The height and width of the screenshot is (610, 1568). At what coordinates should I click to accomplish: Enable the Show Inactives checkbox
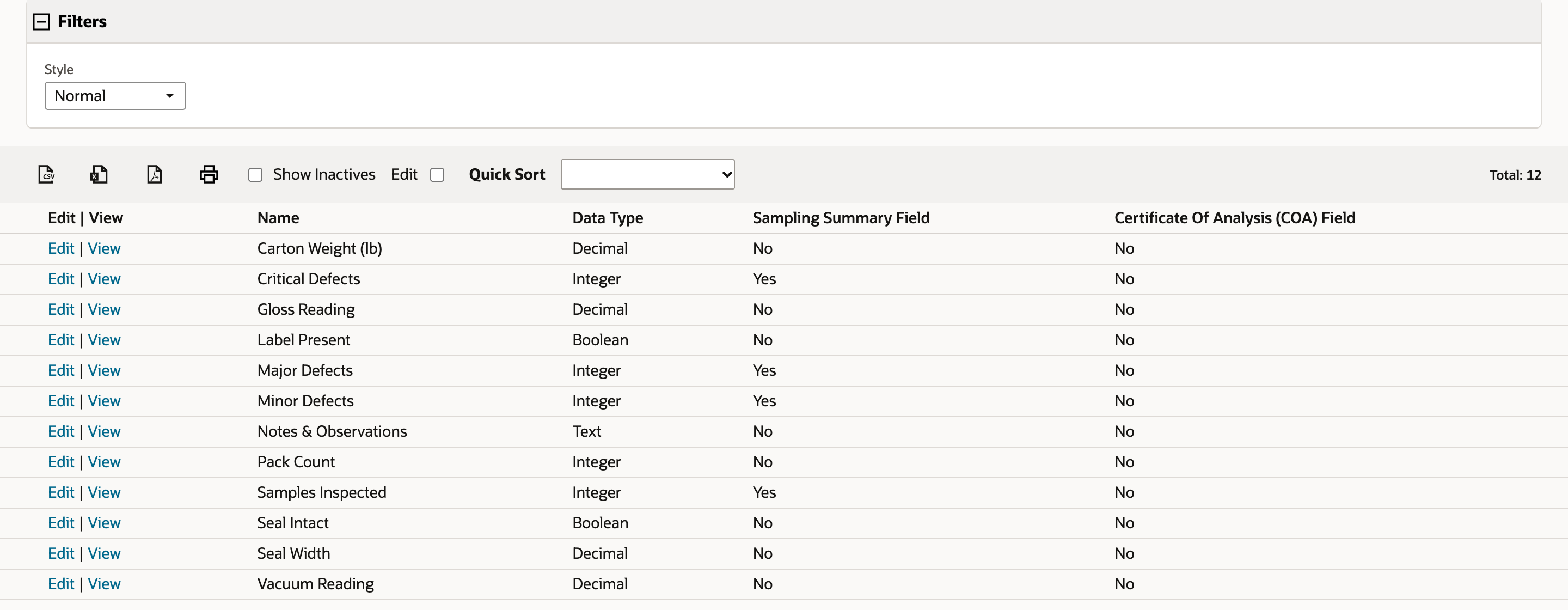pos(256,175)
